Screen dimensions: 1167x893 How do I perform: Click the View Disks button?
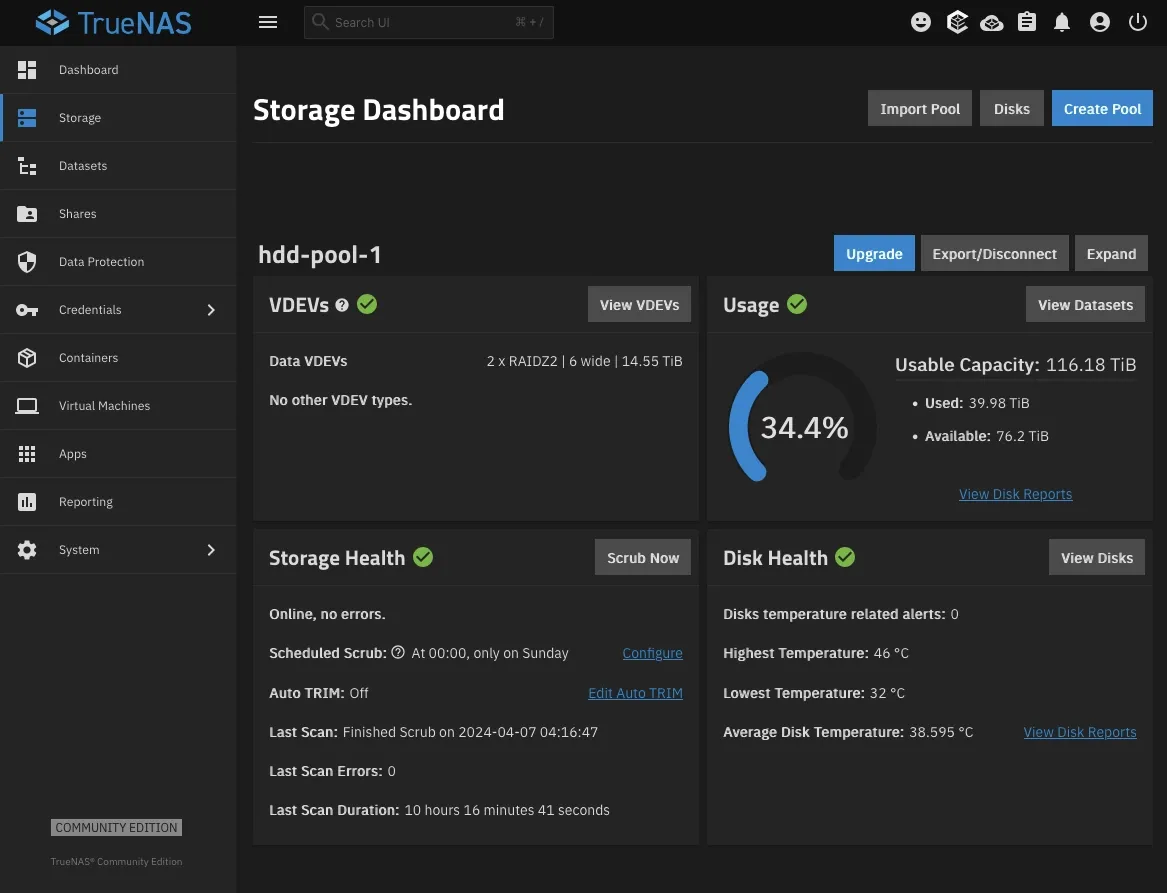1096,557
